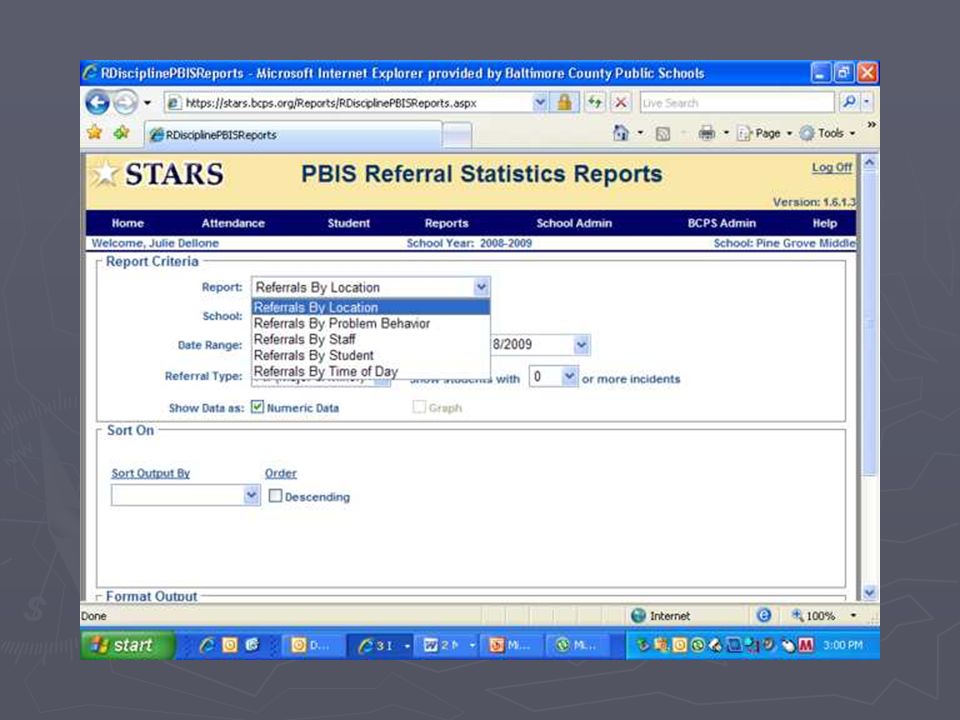Image resolution: width=960 pixels, height=720 pixels.
Task: Click the Windows start button
Action: point(128,645)
